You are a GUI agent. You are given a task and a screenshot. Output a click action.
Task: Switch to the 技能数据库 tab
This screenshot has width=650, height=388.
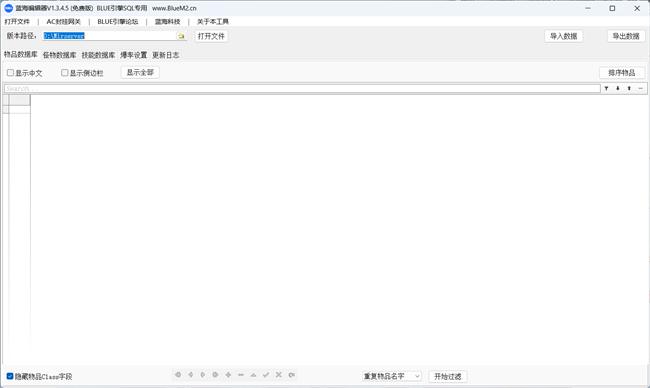pyautogui.click(x=98, y=55)
